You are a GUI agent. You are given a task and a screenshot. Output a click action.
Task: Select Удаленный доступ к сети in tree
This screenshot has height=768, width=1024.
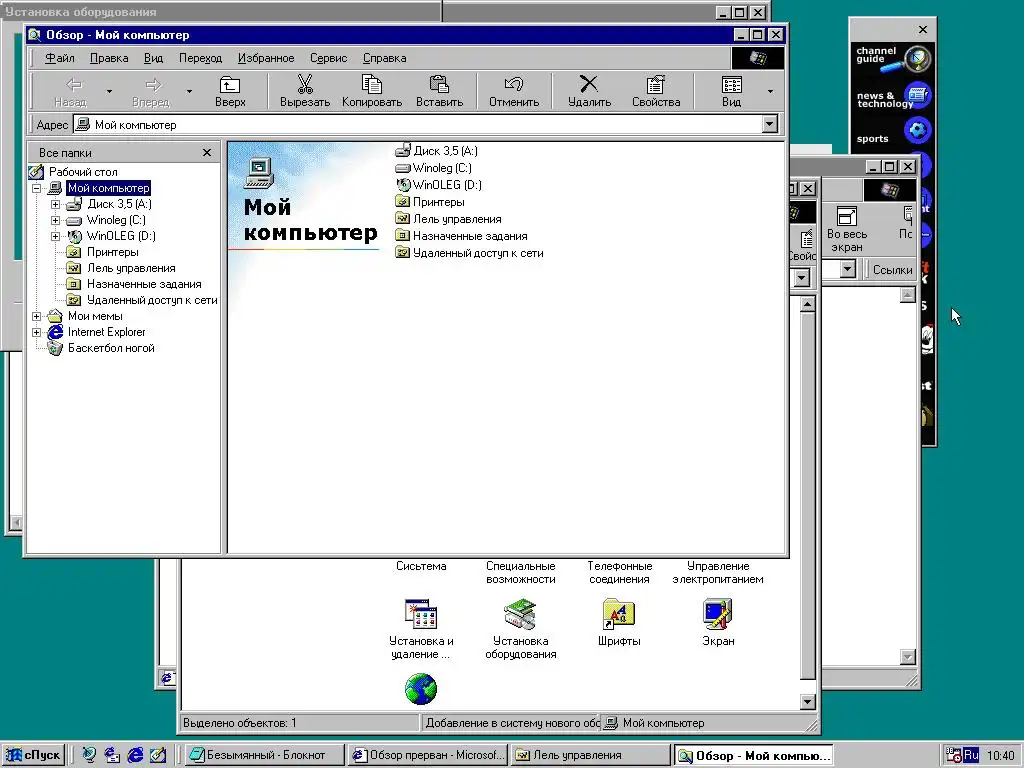(152, 300)
